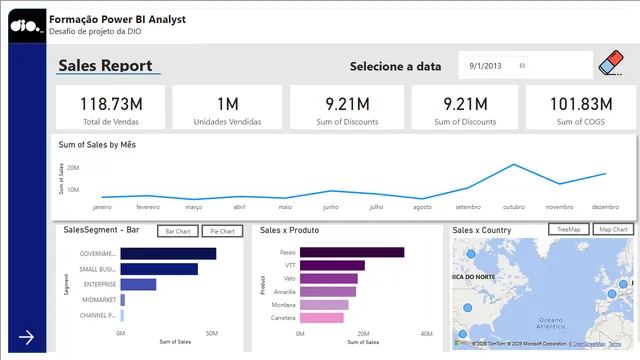Select the VTT product bar
The height and width of the screenshot is (360, 640).
pos(332,266)
